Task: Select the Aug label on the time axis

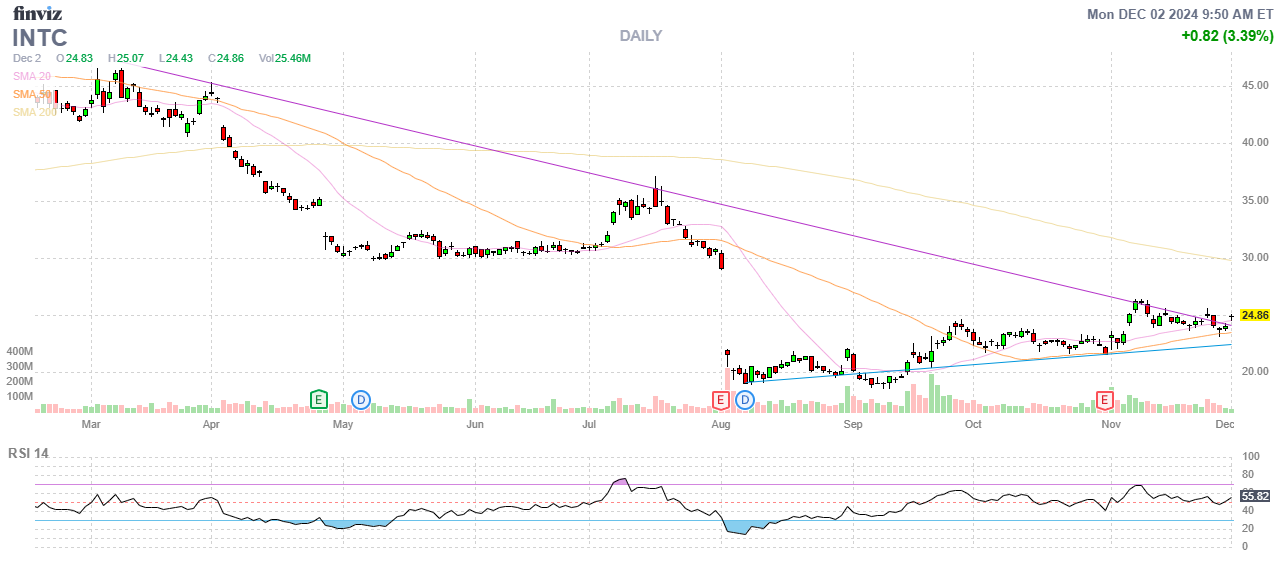Action: click(x=720, y=424)
